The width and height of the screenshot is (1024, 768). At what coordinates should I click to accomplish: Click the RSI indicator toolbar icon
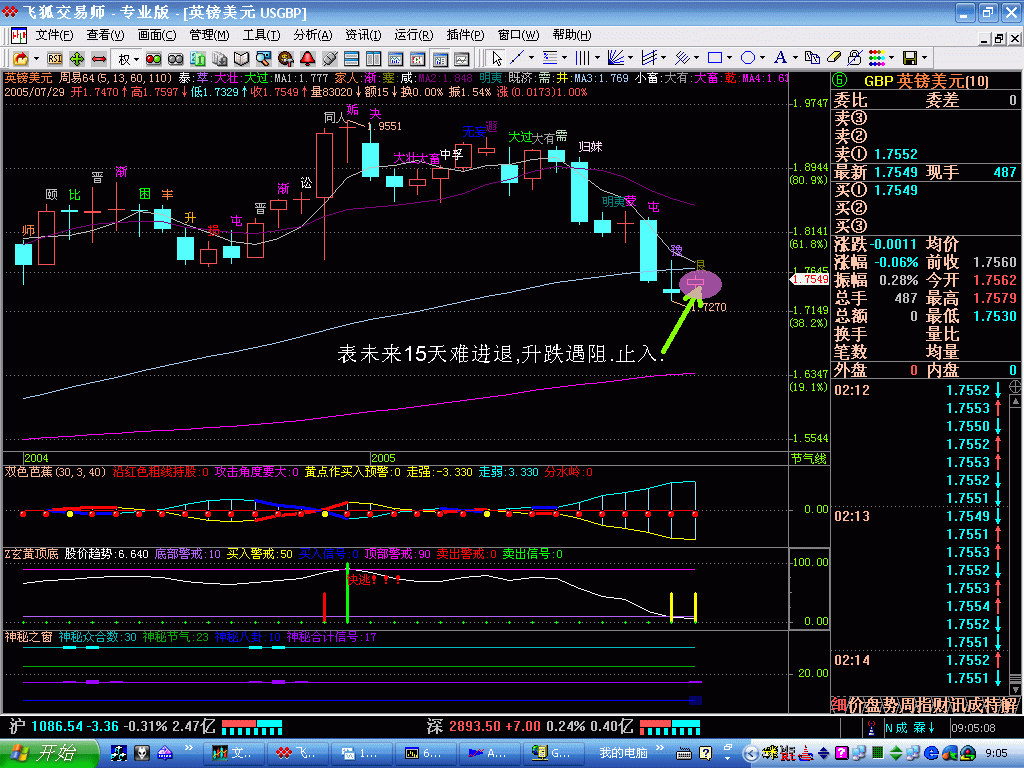click(x=55, y=58)
